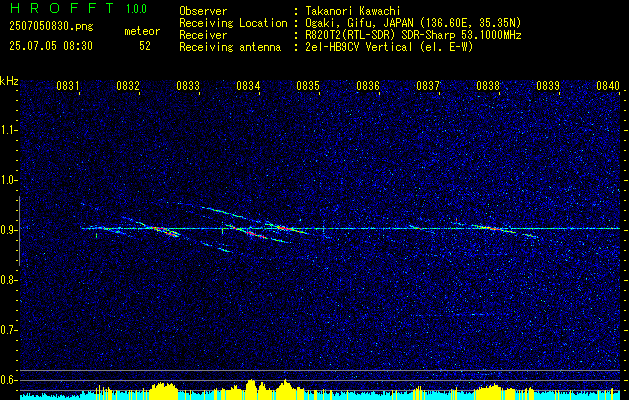Viewport: 629px width, 400px height.
Task: Click the observer name Takanori Kawachi
Action: [x=355, y=11]
